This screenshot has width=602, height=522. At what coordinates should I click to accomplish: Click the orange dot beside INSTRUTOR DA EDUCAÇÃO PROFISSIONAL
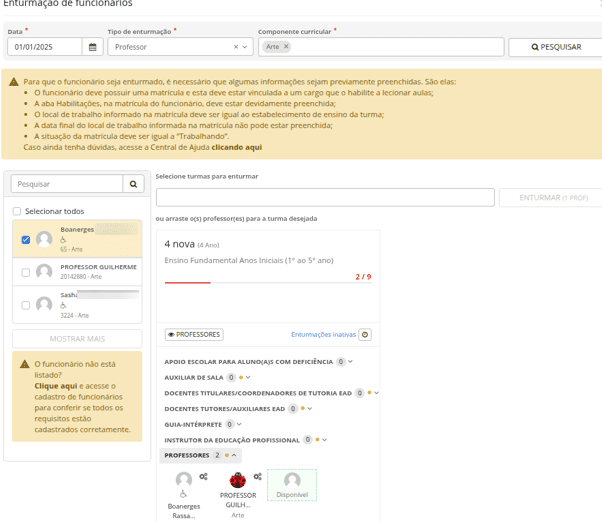point(317,439)
